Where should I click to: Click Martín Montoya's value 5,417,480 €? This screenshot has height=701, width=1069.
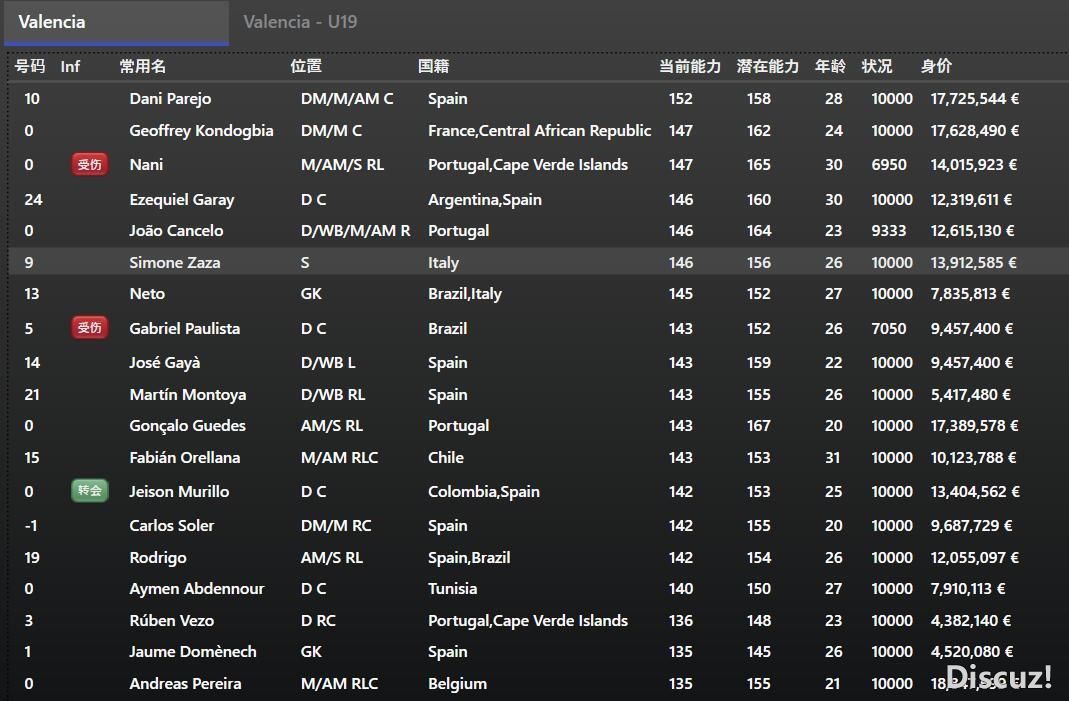971,394
